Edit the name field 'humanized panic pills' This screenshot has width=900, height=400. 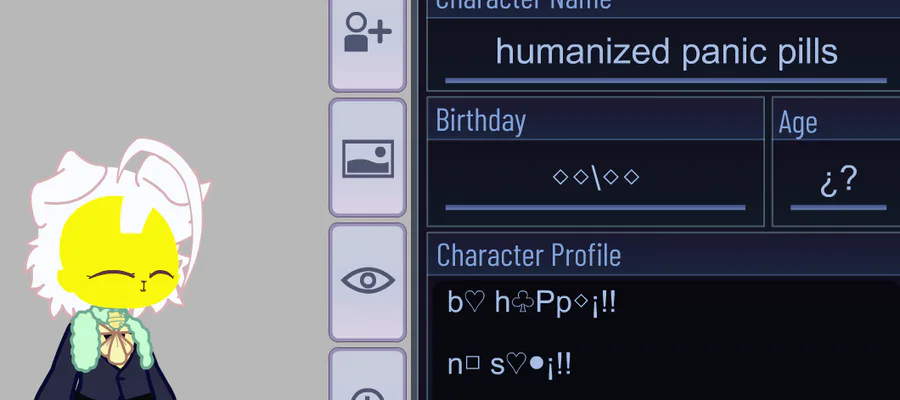coord(666,53)
